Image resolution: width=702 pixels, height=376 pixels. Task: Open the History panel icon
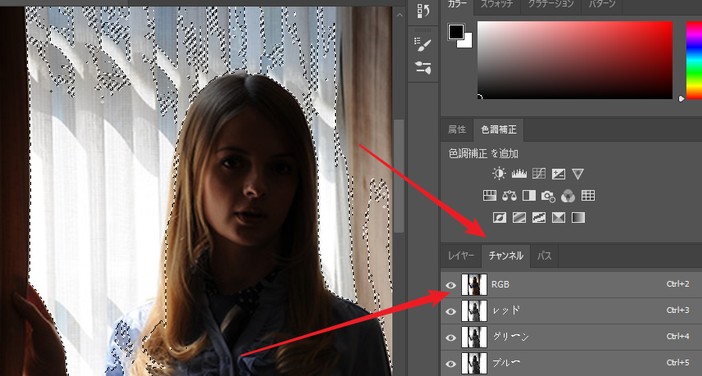[x=423, y=11]
